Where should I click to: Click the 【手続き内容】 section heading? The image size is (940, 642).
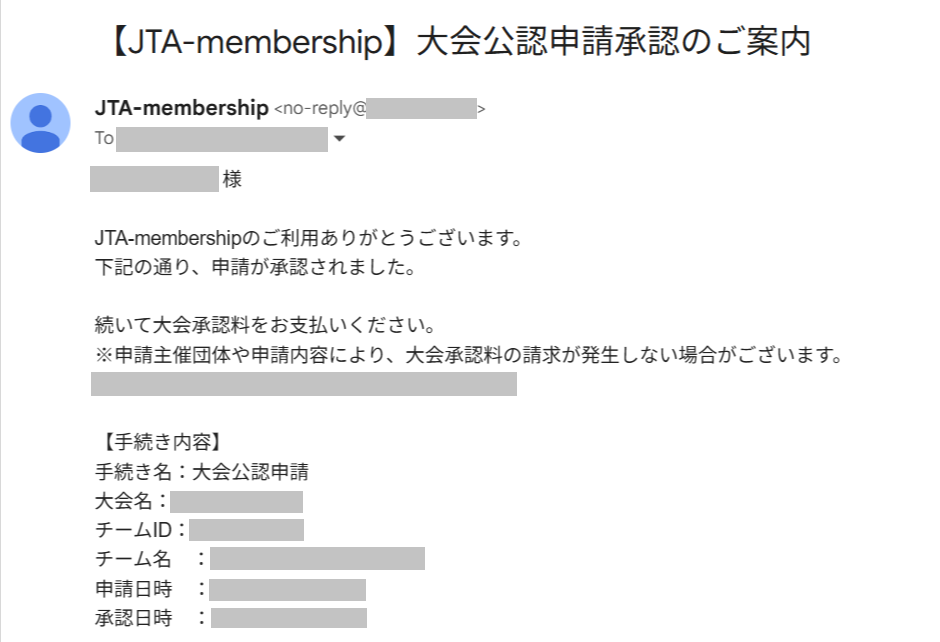coord(157,442)
